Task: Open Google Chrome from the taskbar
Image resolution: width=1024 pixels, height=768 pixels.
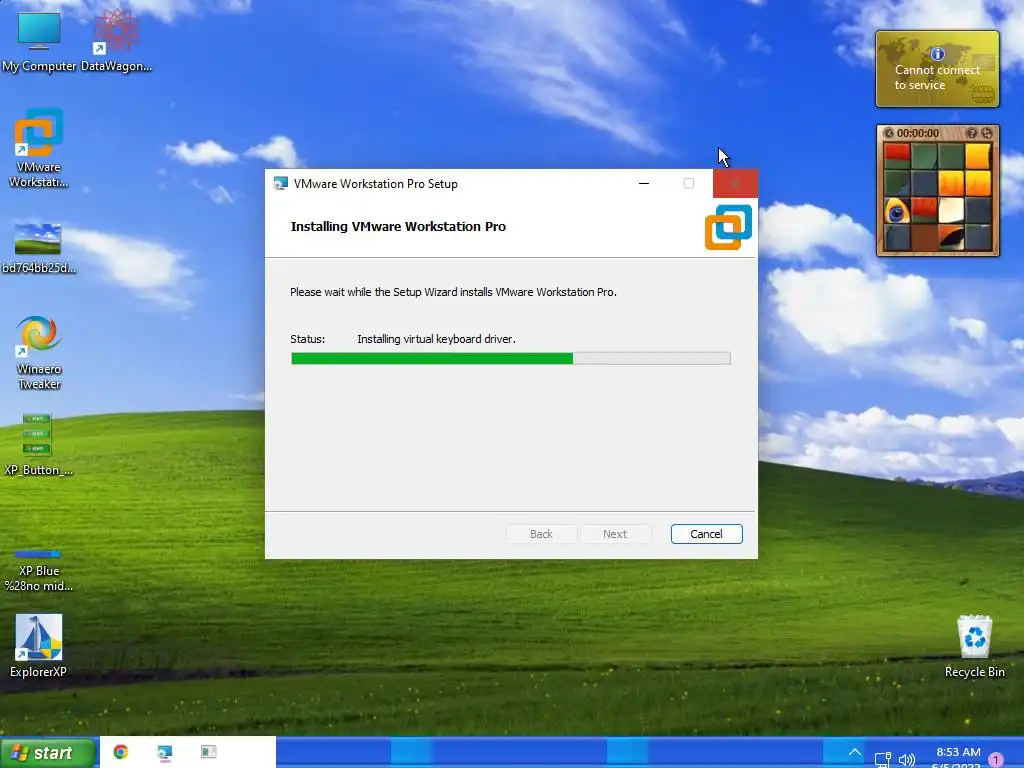Action: point(121,752)
